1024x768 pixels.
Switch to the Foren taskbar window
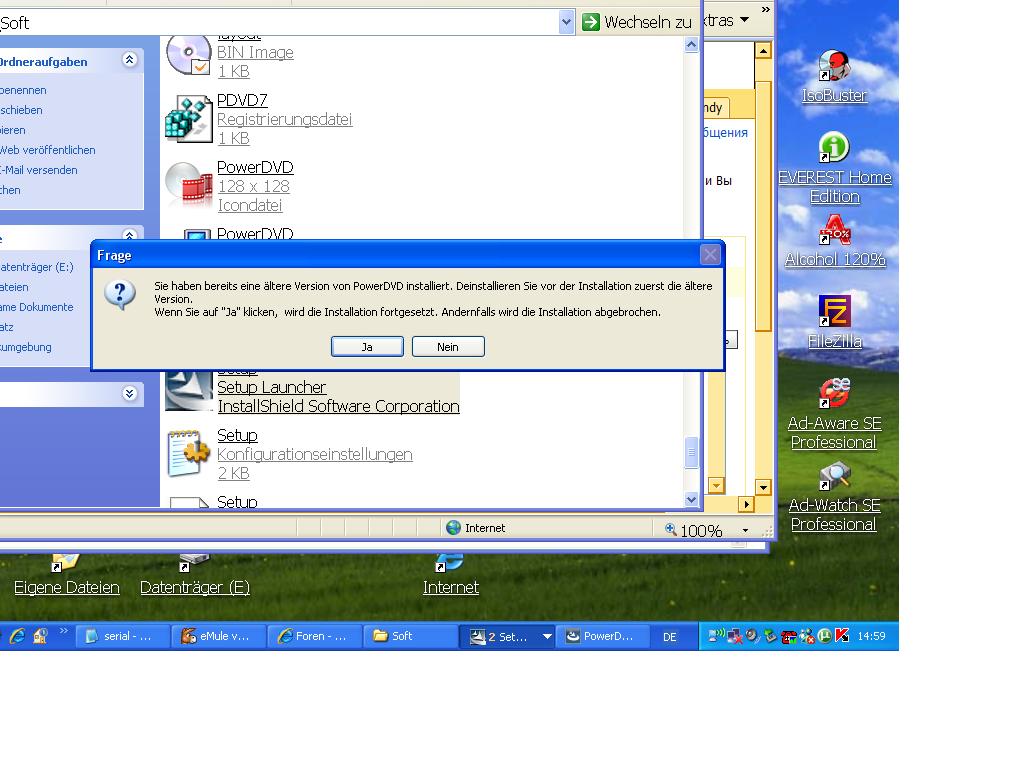click(x=315, y=636)
